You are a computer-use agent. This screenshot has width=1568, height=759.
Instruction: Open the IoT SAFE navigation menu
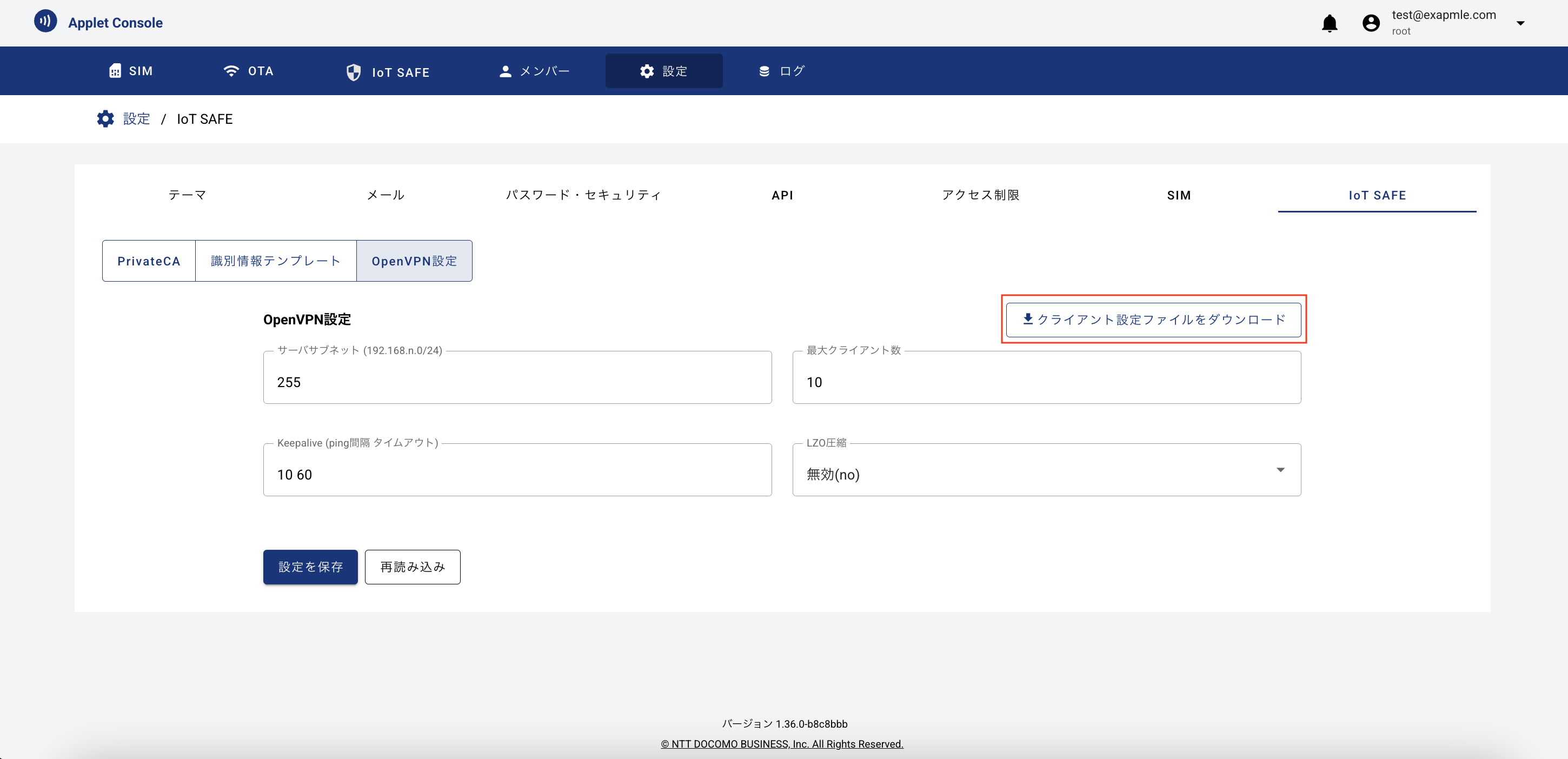(388, 72)
